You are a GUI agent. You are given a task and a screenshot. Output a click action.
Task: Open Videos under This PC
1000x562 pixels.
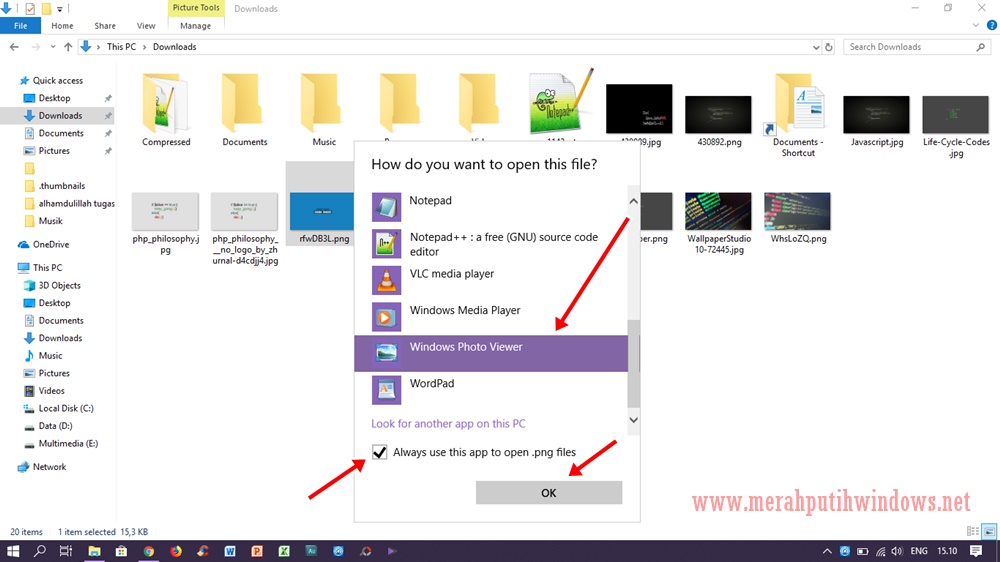pos(51,390)
